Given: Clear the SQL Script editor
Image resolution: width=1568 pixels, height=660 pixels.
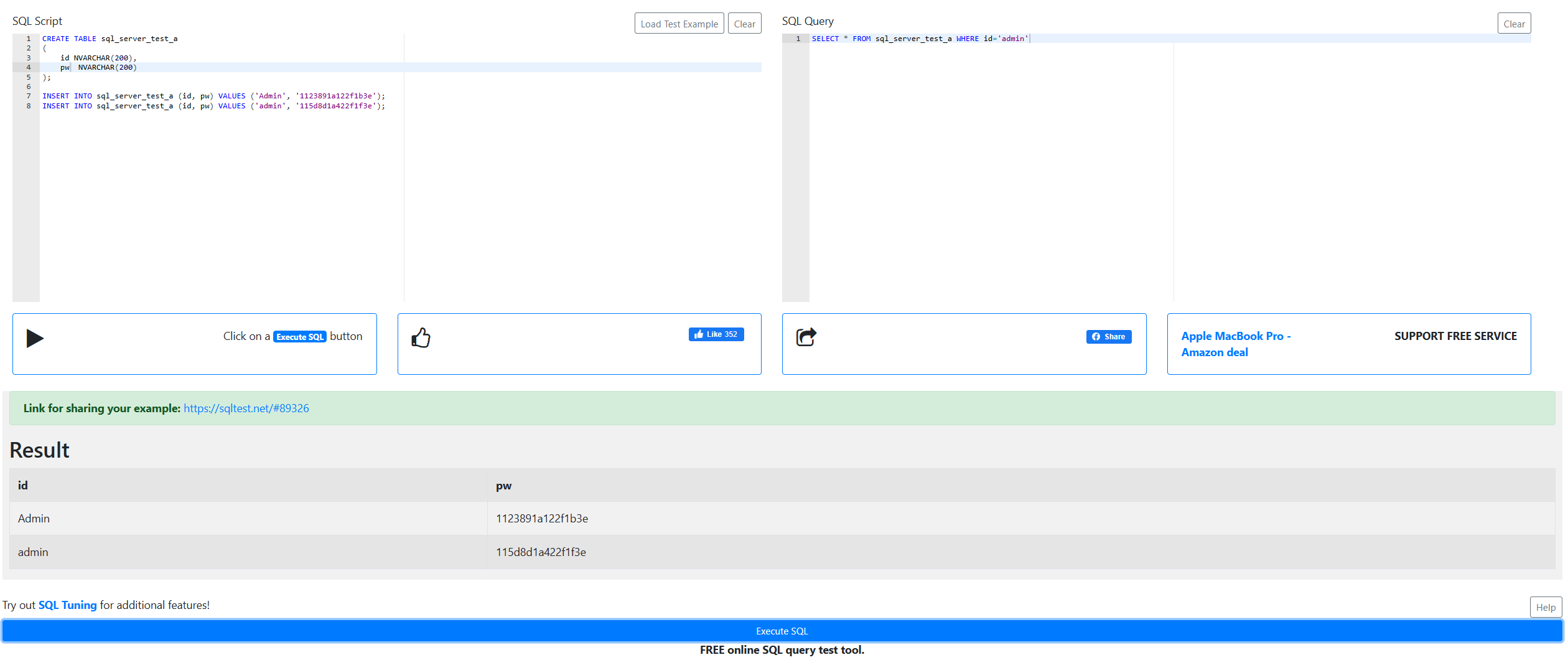Looking at the screenshot, I should coord(744,24).
